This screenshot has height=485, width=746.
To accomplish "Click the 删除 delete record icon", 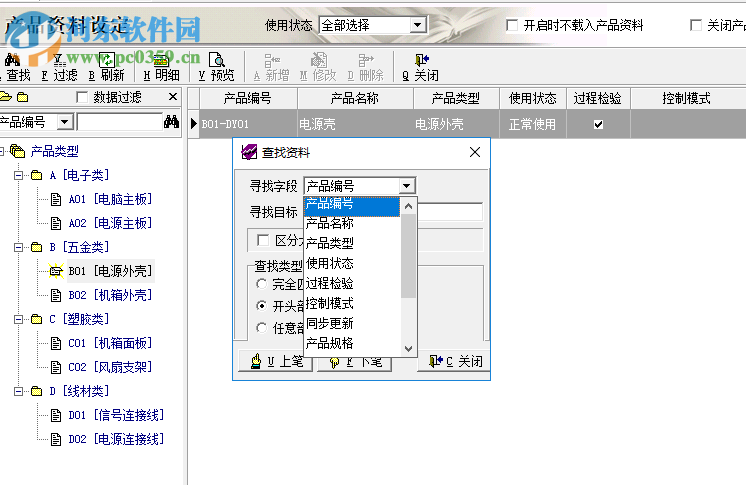I will click(365, 60).
